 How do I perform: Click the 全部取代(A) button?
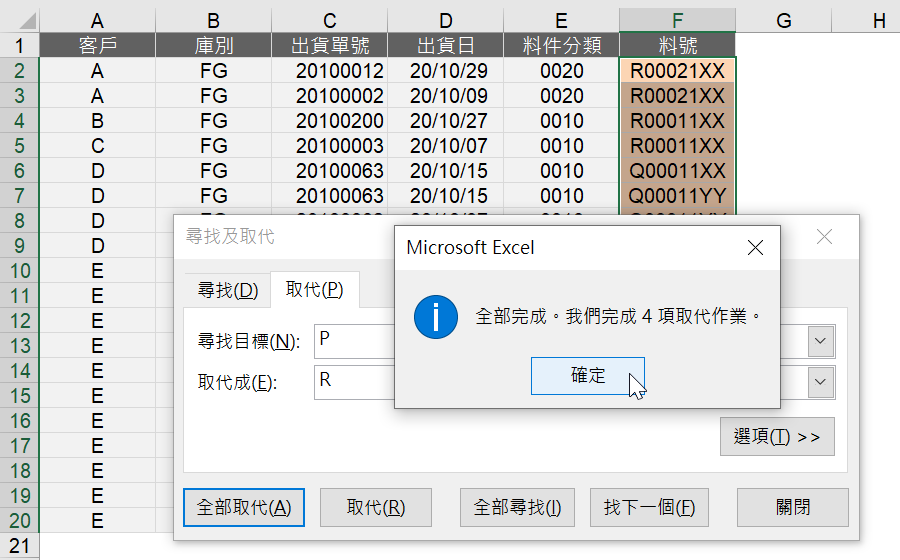(x=244, y=508)
